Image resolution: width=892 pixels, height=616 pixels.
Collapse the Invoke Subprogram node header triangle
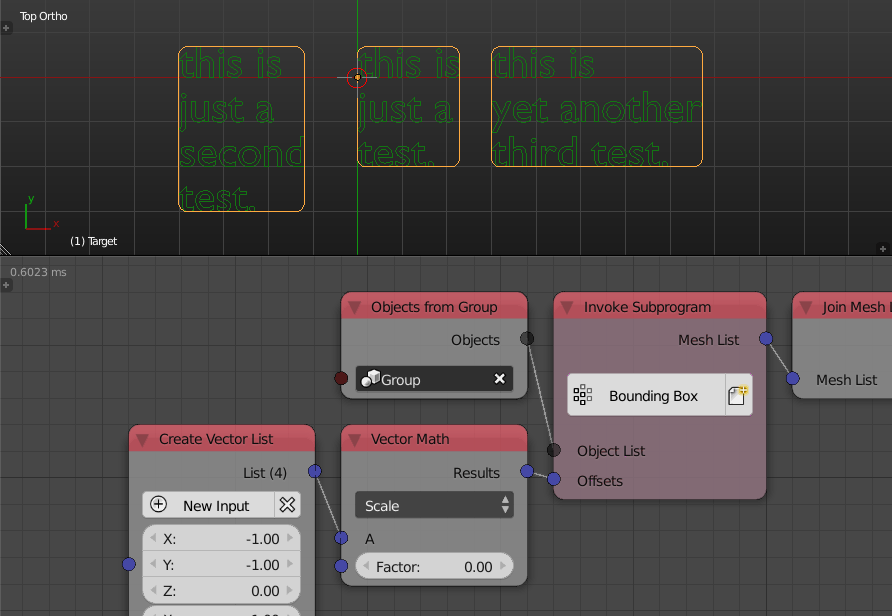[x=568, y=306]
